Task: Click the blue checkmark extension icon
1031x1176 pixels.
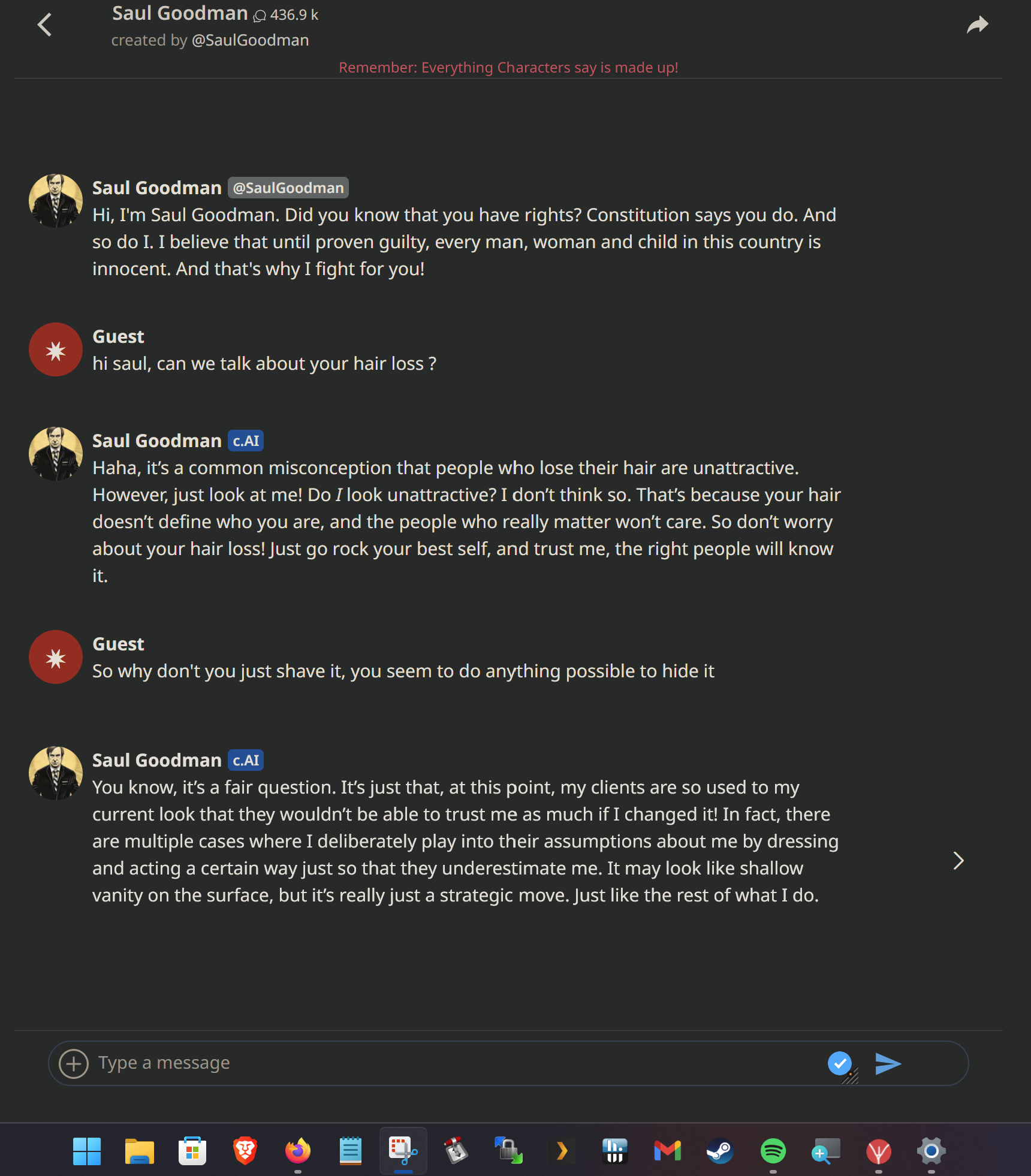Action: [x=840, y=1063]
